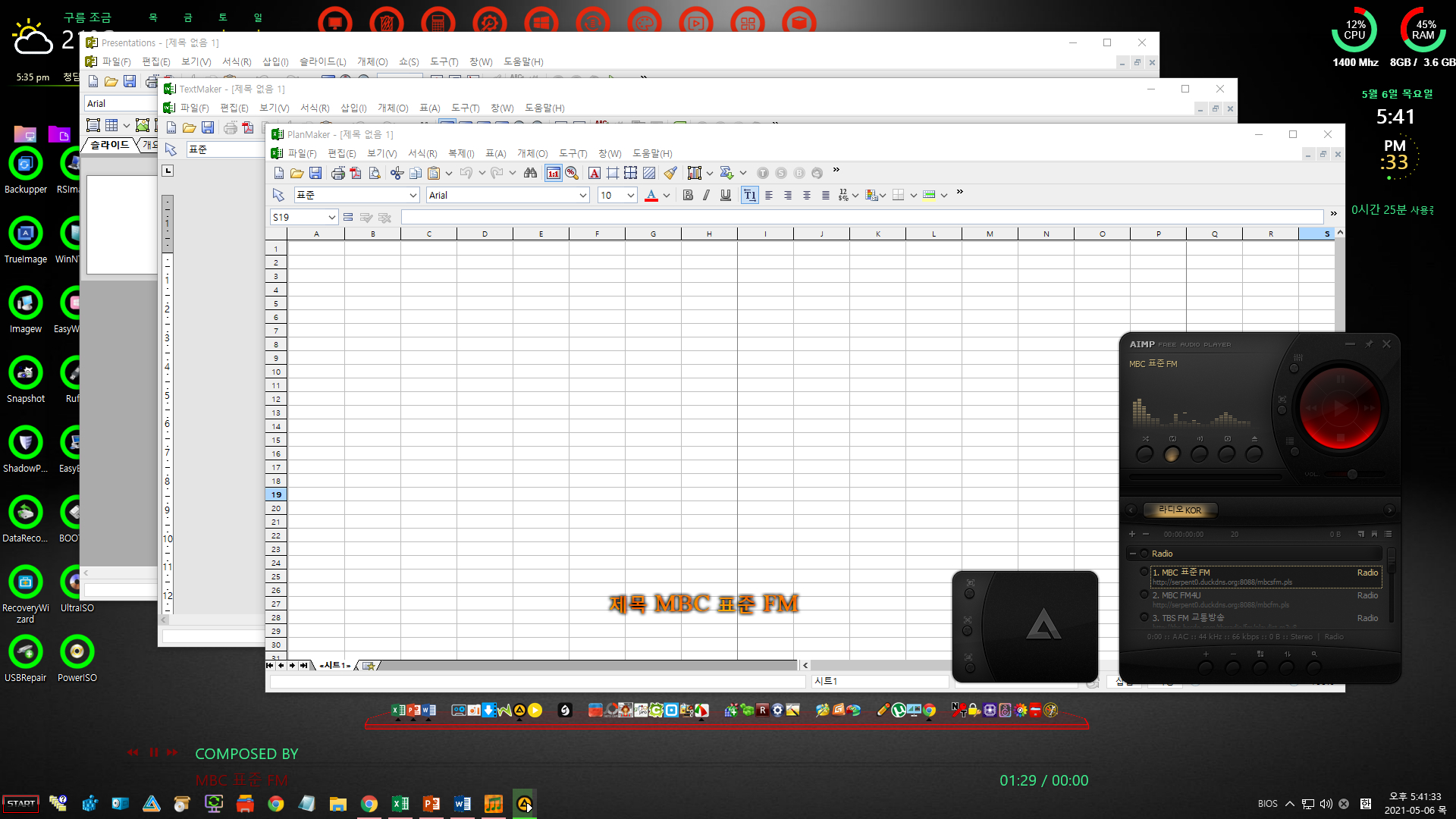Click the red font color A swatch

click(x=651, y=195)
